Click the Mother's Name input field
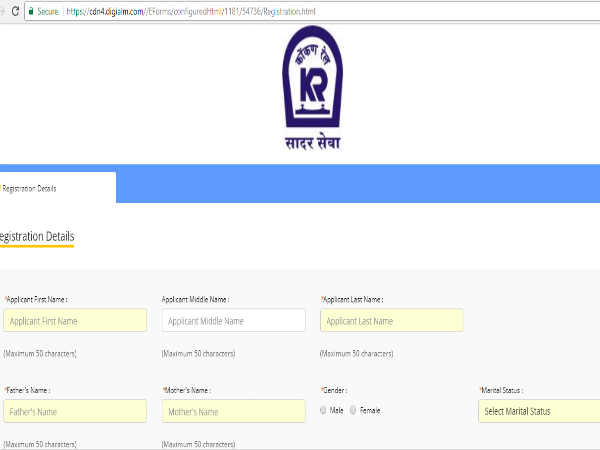Viewport: 600px width, 450px height. [233, 411]
